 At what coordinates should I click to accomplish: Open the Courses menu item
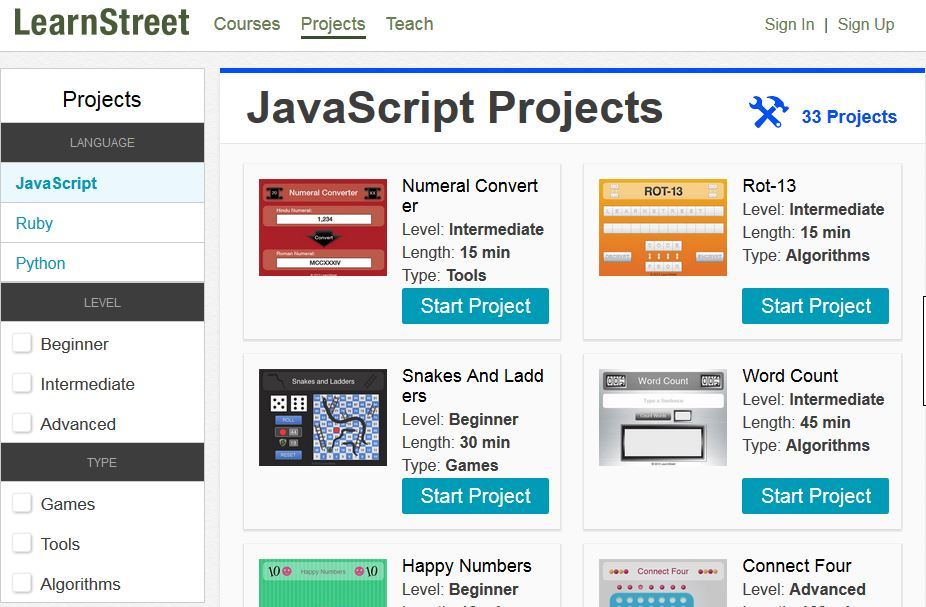coord(247,24)
